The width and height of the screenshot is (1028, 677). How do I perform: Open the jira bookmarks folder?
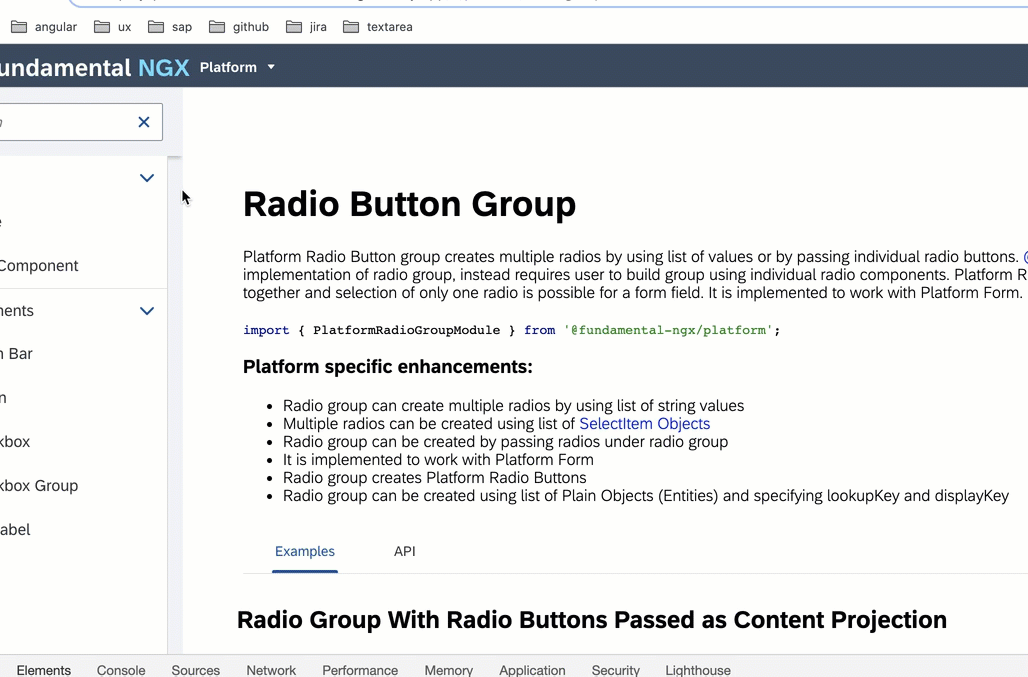[x=306, y=27]
